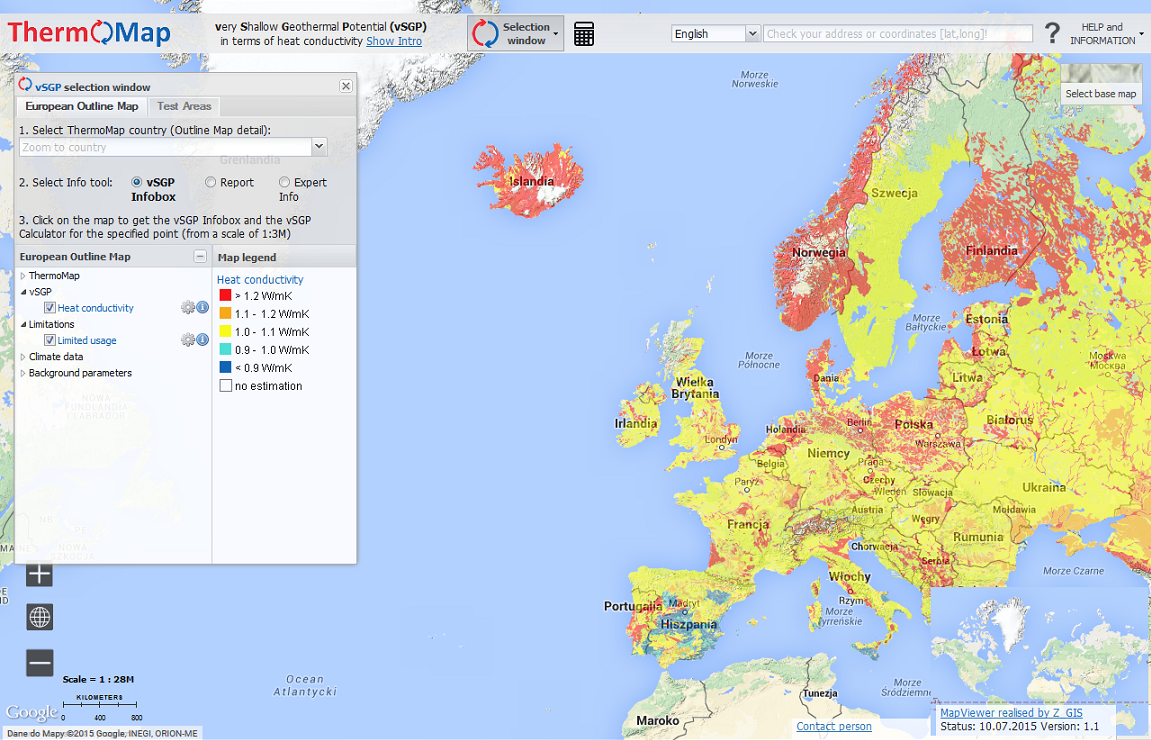The width and height of the screenshot is (1151, 740).
Task: Open Limited usage layer settings gear
Action: coord(188,340)
